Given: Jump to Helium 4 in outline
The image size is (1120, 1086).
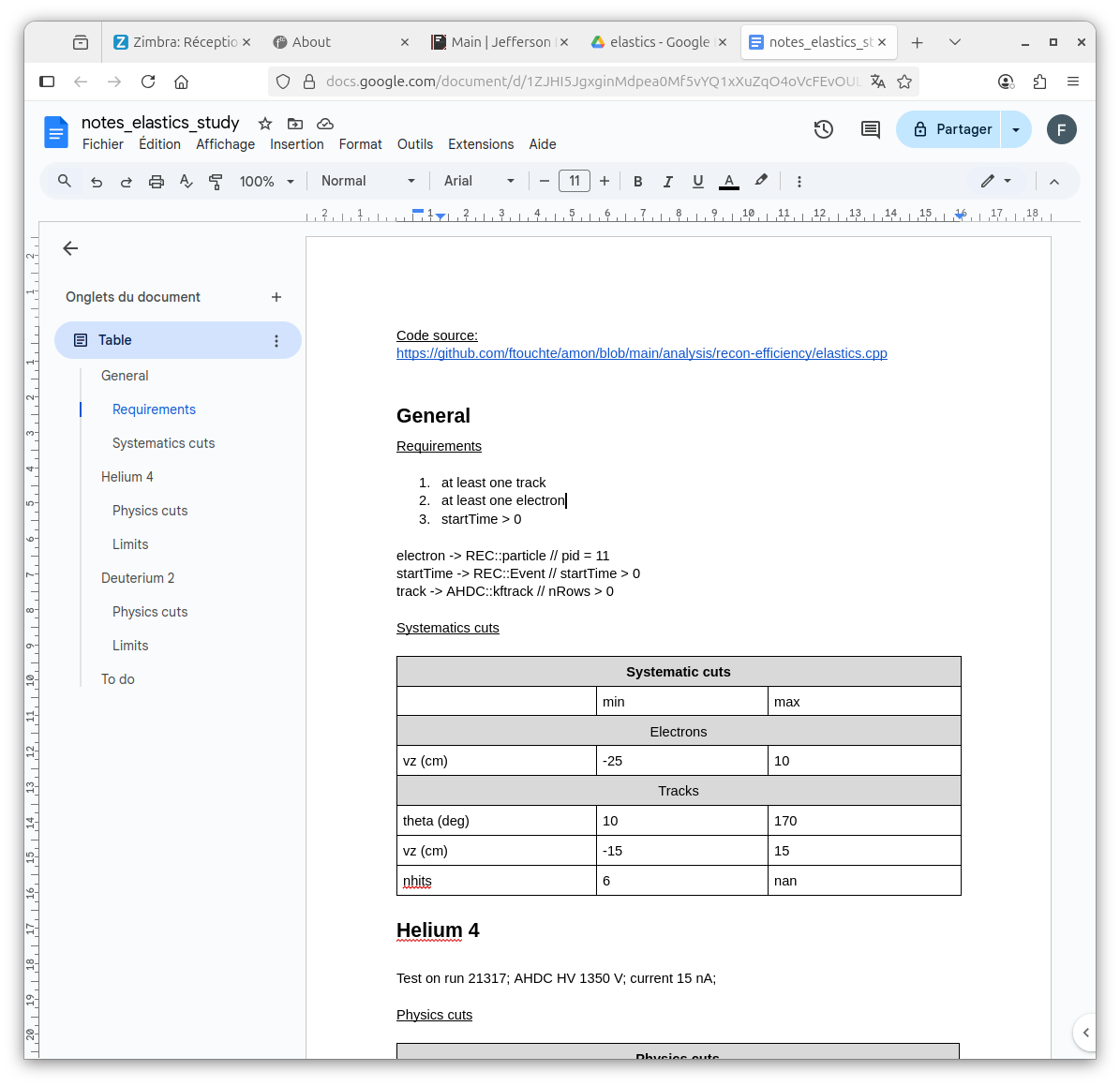Looking at the screenshot, I should (x=127, y=477).
